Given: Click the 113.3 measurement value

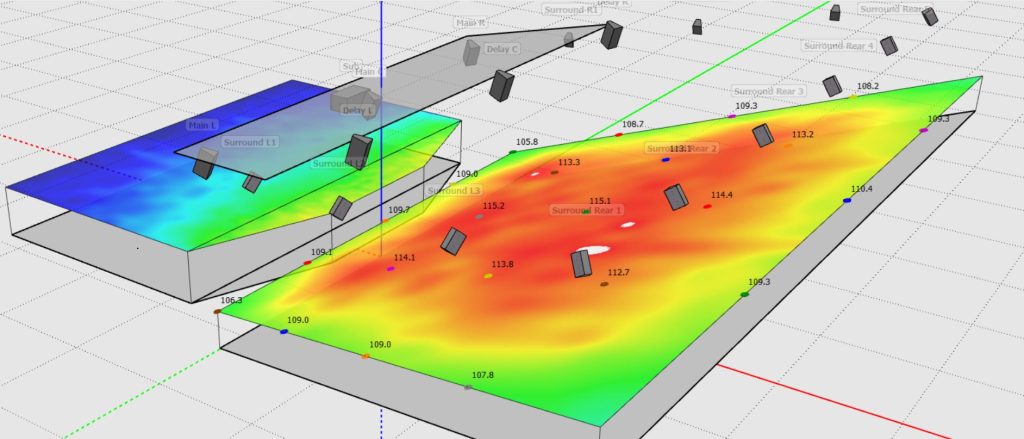Looking at the screenshot, I should click(569, 163).
